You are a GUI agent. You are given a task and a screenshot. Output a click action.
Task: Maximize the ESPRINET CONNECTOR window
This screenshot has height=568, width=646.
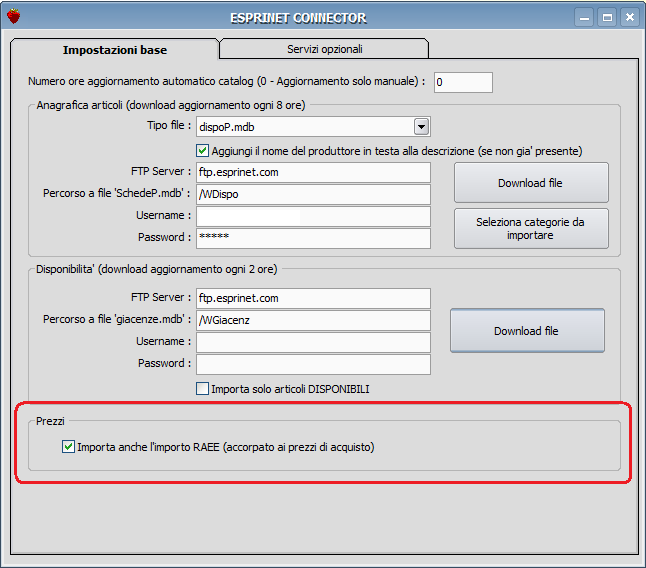[607, 18]
